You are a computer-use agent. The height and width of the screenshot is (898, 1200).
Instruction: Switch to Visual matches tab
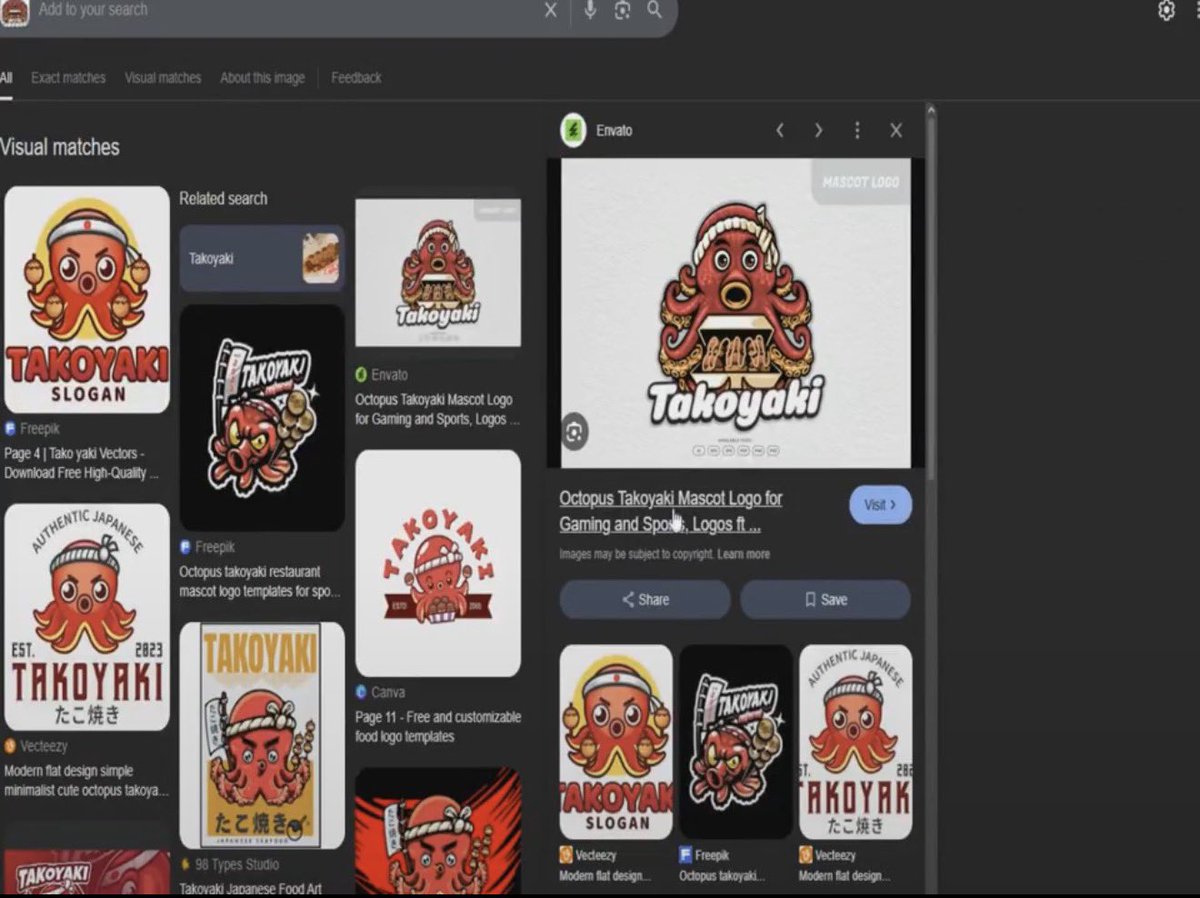click(163, 78)
